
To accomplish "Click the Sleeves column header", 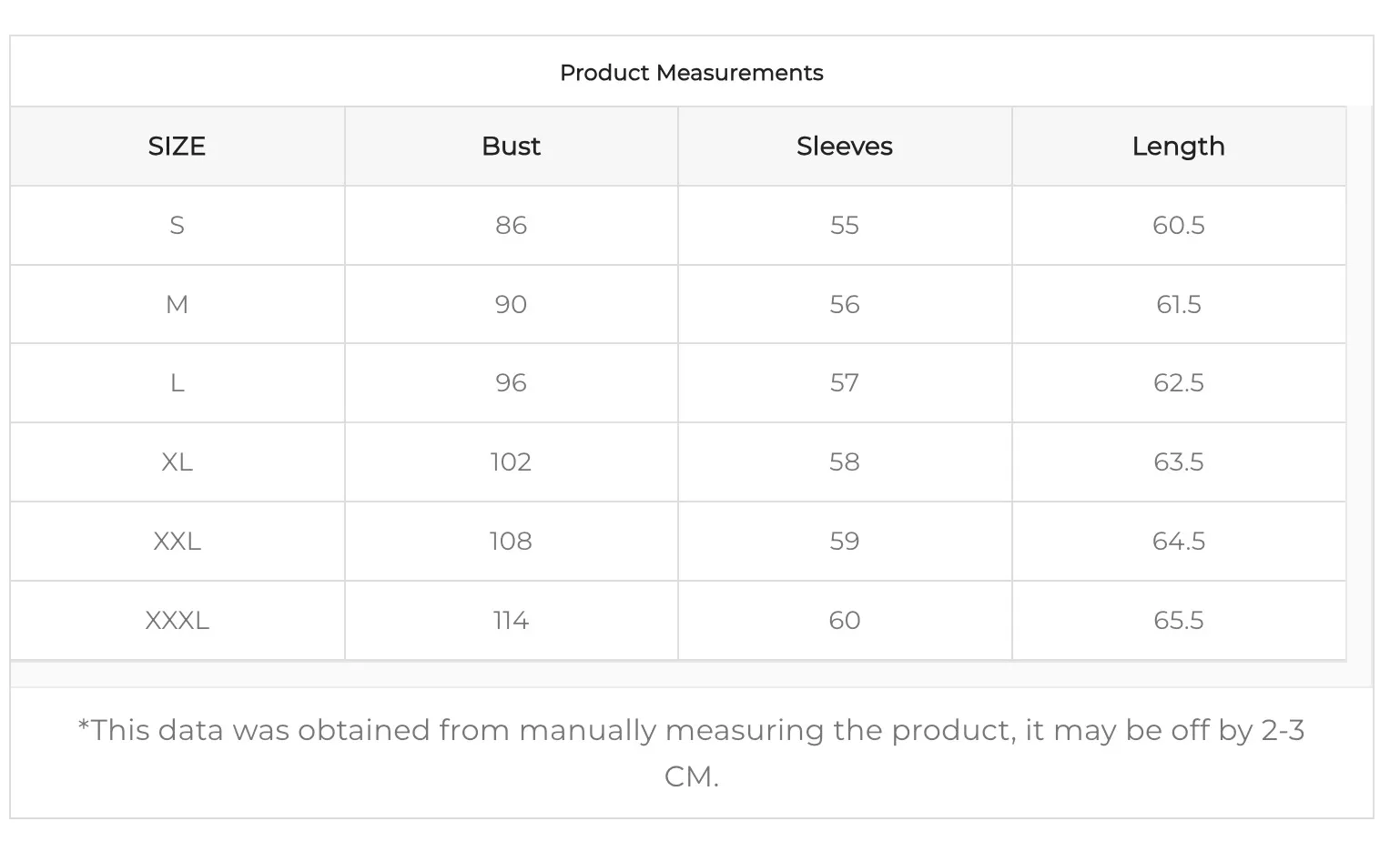I will pyautogui.click(x=844, y=147).
